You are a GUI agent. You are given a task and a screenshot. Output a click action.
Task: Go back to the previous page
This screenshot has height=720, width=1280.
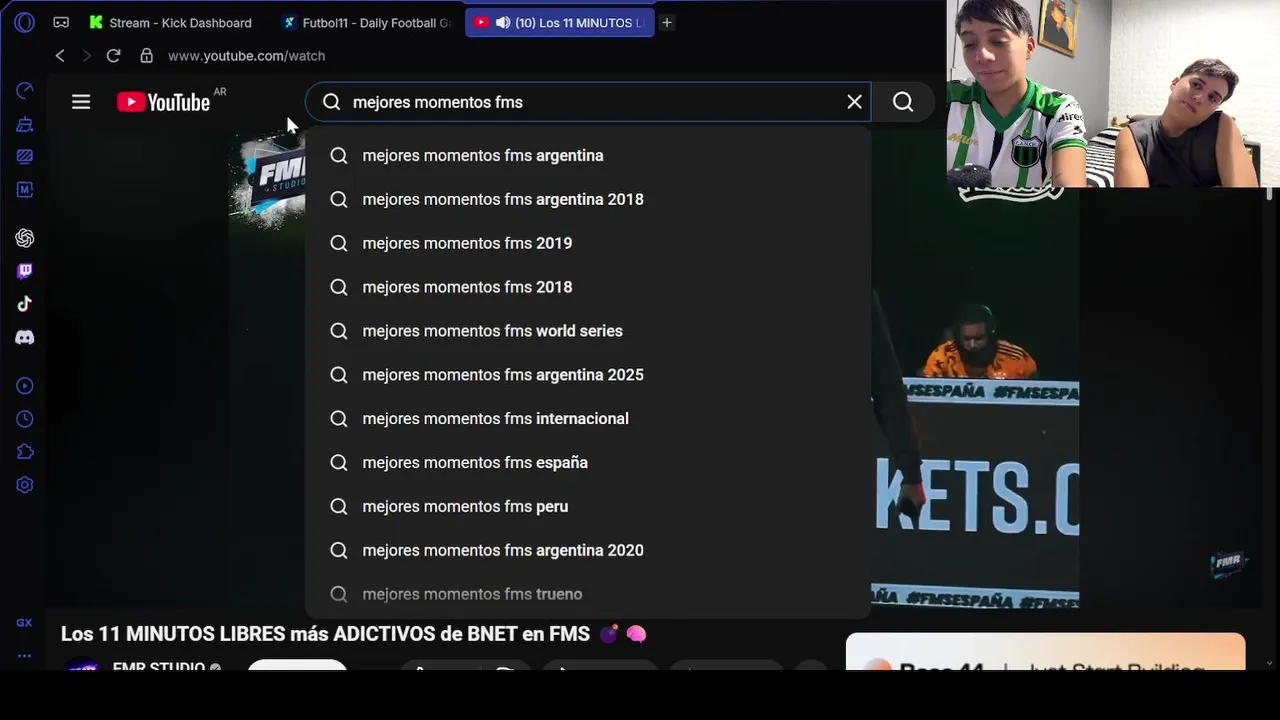tap(60, 56)
